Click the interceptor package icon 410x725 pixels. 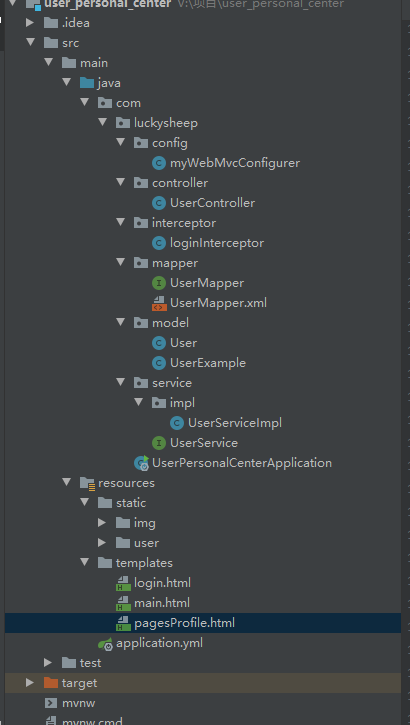click(x=141, y=223)
